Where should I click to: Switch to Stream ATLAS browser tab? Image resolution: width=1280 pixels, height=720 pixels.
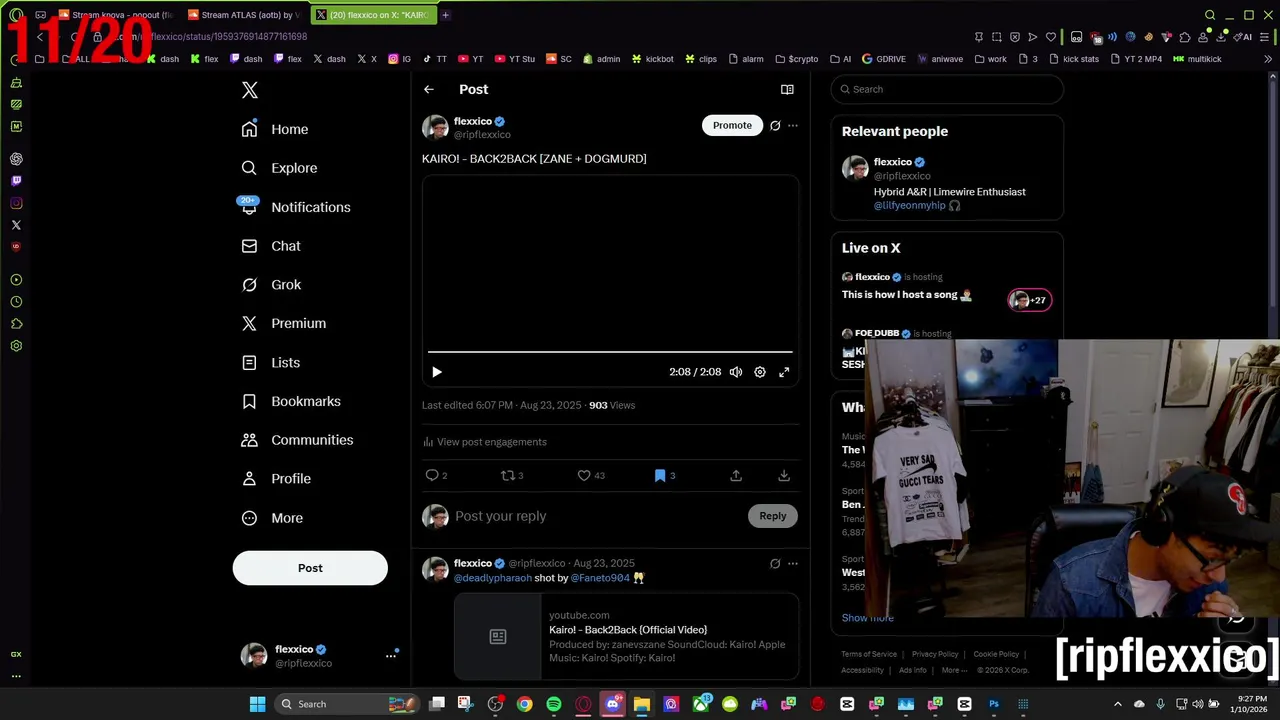point(242,15)
